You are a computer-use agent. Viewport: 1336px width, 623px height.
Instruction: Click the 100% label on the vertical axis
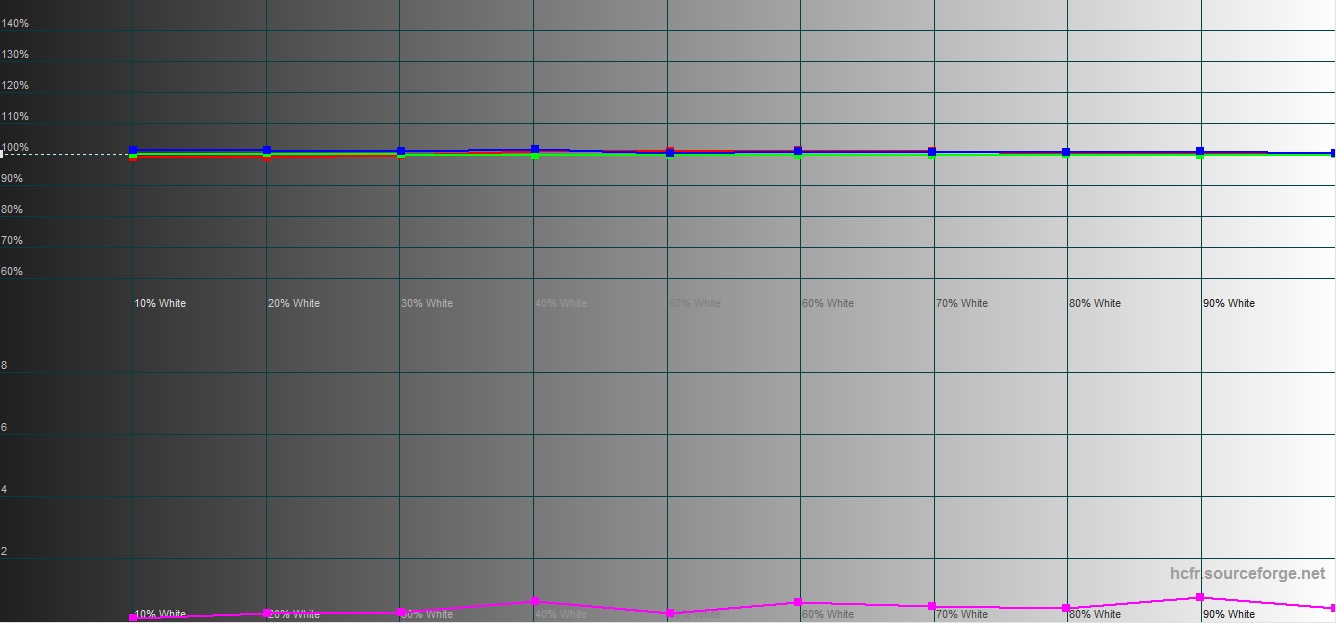tap(15, 148)
